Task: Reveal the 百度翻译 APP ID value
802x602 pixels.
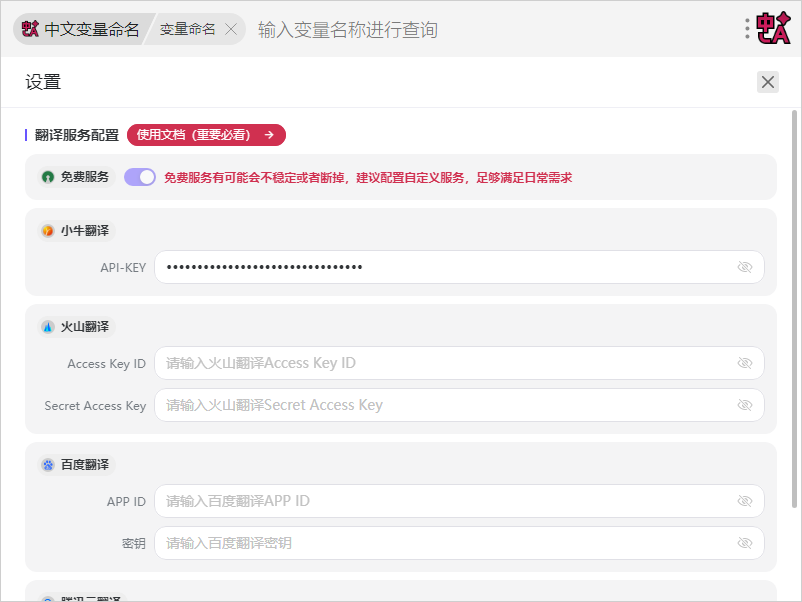Action: coord(745,501)
